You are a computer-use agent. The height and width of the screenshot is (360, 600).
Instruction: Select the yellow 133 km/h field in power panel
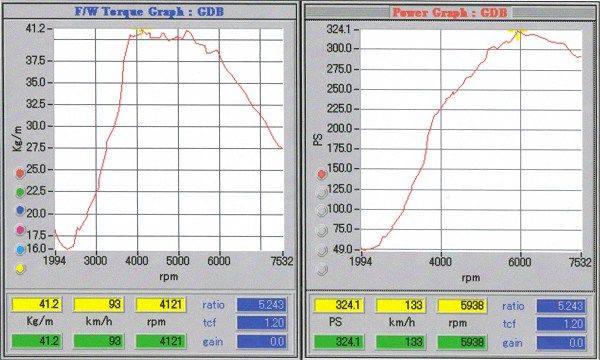[x=401, y=305]
